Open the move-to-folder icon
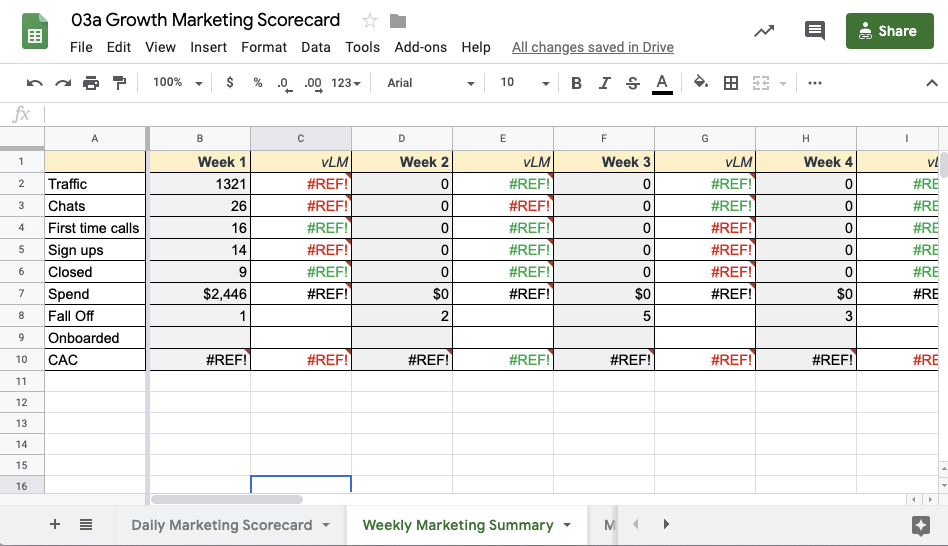Viewport: 948px width, 546px height. coord(398,21)
